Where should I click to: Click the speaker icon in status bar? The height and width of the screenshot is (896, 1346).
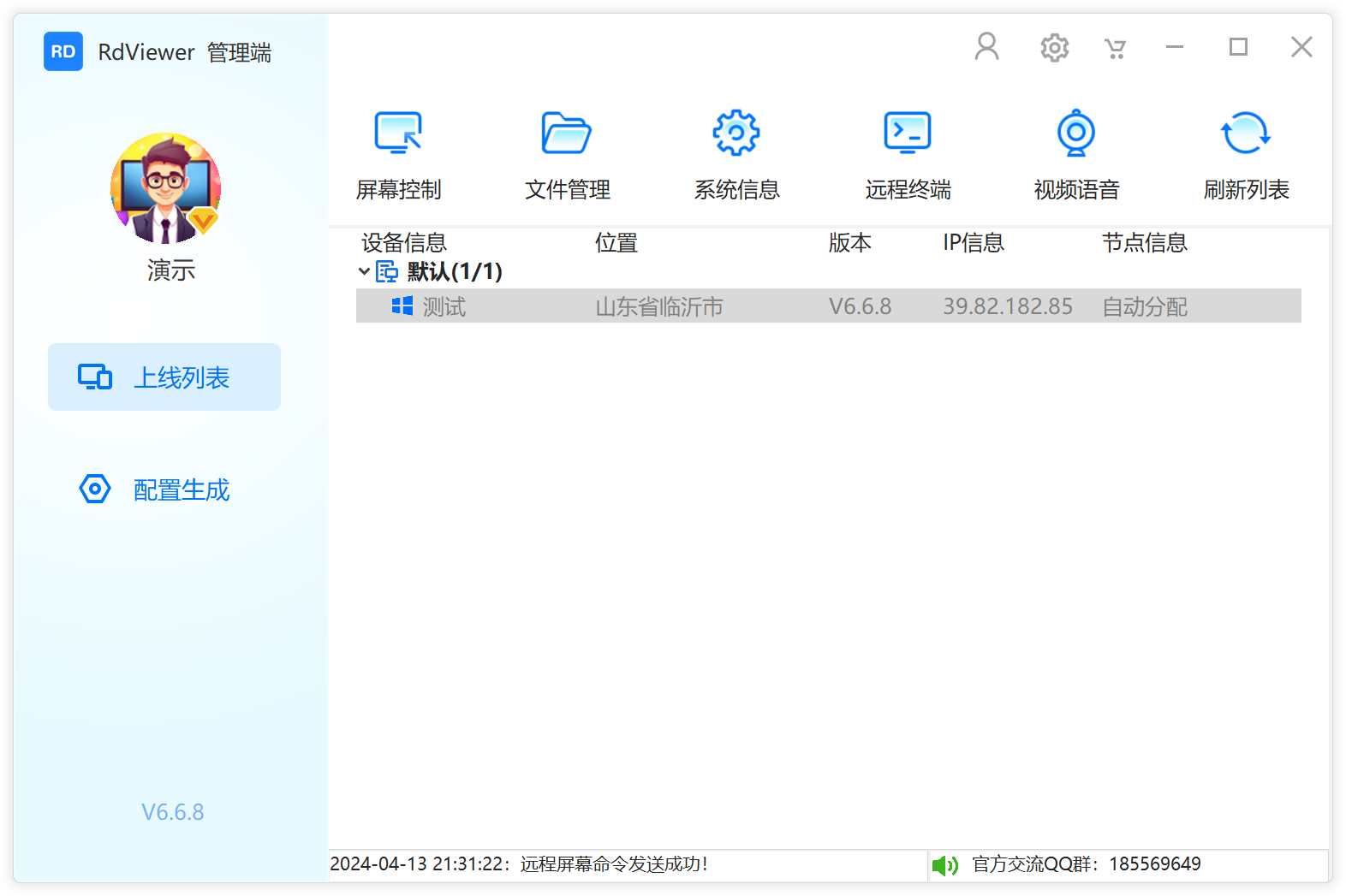pos(945,865)
